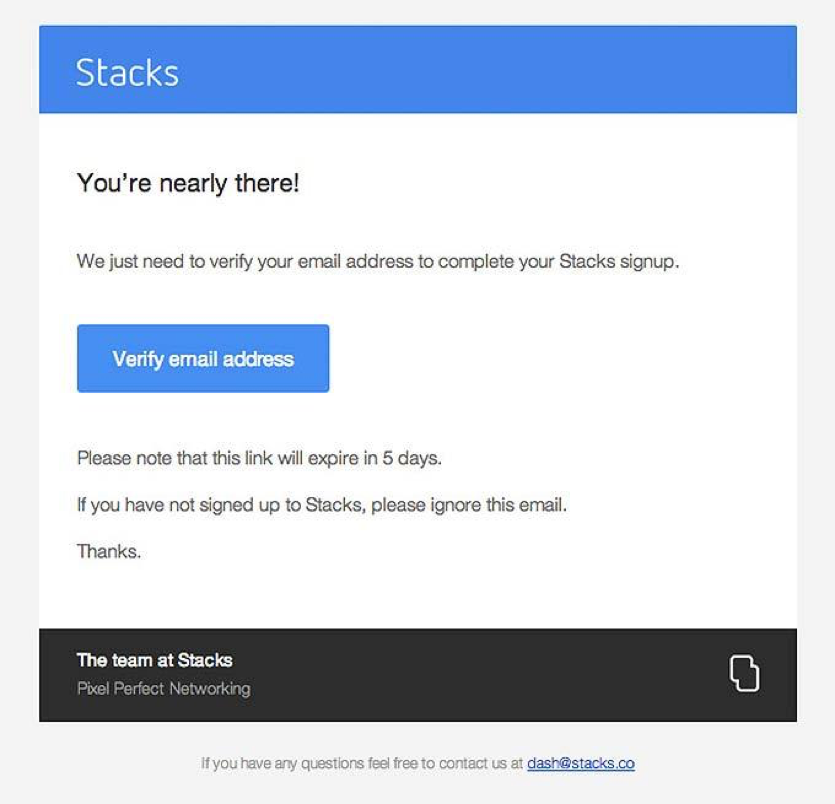Select the "You're nearly there!" heading
This screenshot has width=835, height=804.
[188, 184]
